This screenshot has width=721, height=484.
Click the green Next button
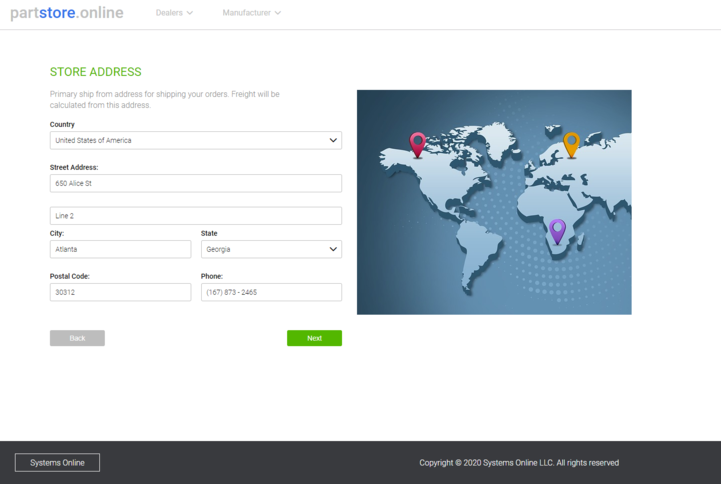(315, 338)
